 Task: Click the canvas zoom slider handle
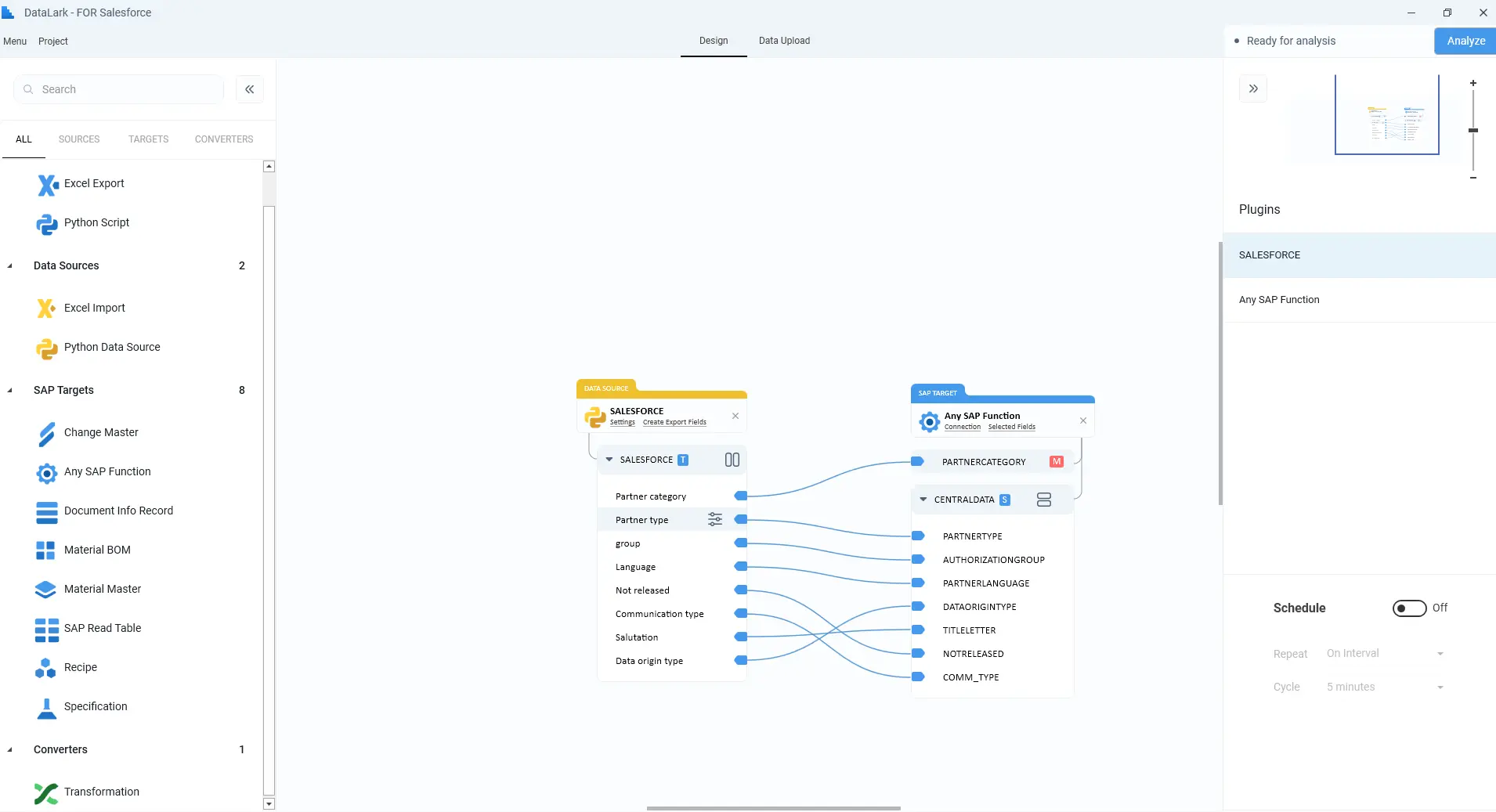[x=1473, y=130]
